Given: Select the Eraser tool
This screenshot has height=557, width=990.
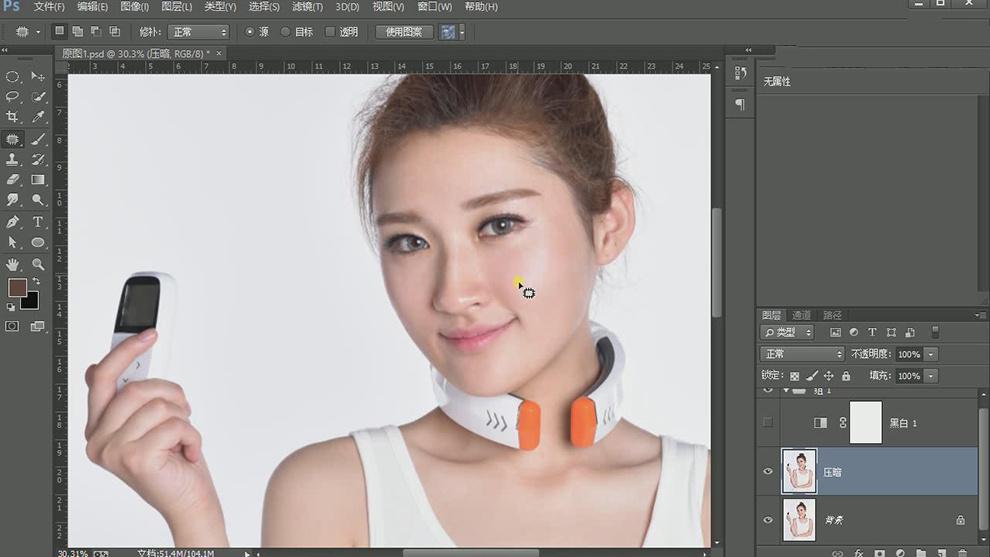Looking at the screenshot, I should (x=13, y=180).
